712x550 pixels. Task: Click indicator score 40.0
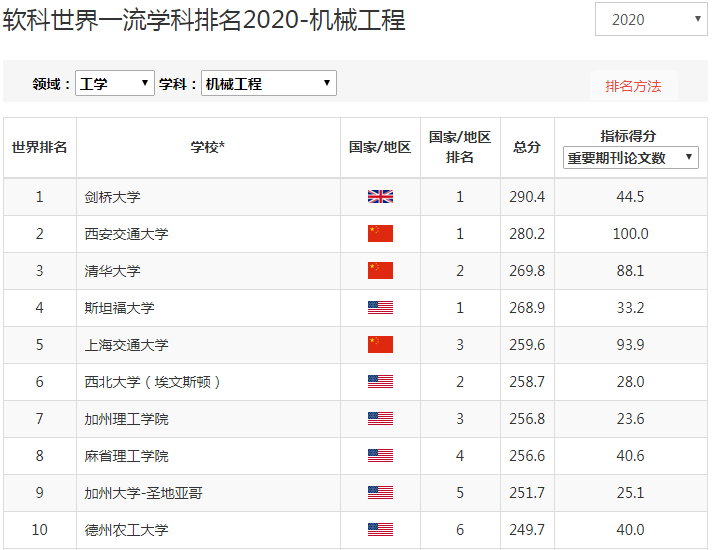click(631, 530)
